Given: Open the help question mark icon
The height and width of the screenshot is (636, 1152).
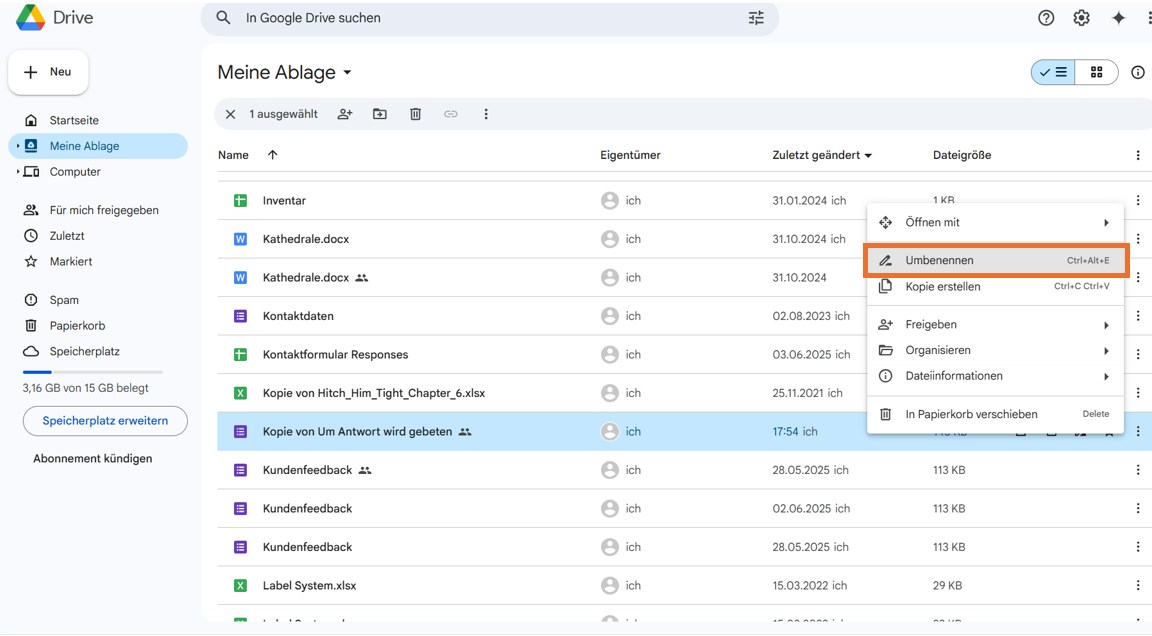Looking at the screenshot, I should 1046,18.
